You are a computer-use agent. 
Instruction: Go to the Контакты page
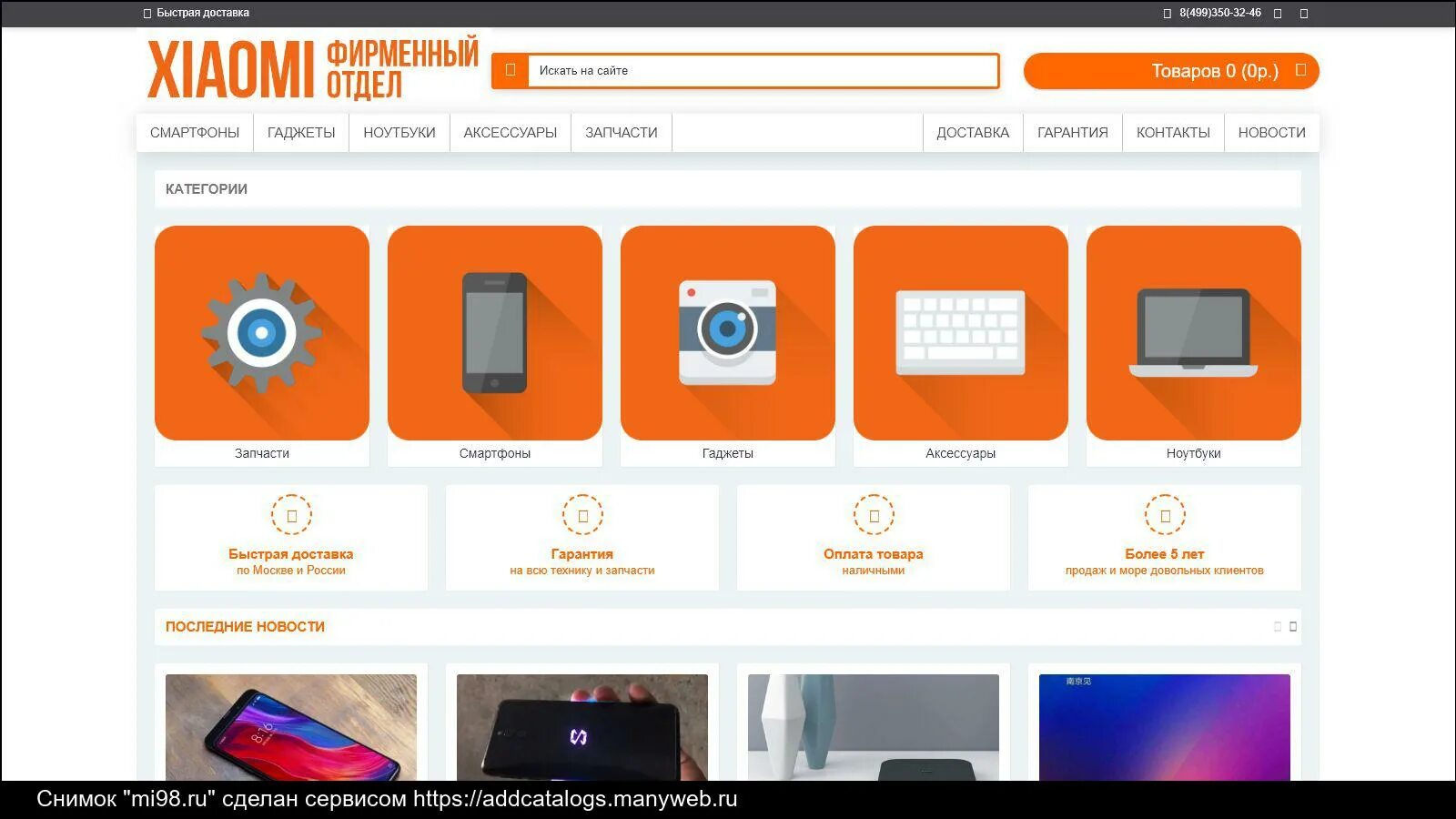point(1173,133)
